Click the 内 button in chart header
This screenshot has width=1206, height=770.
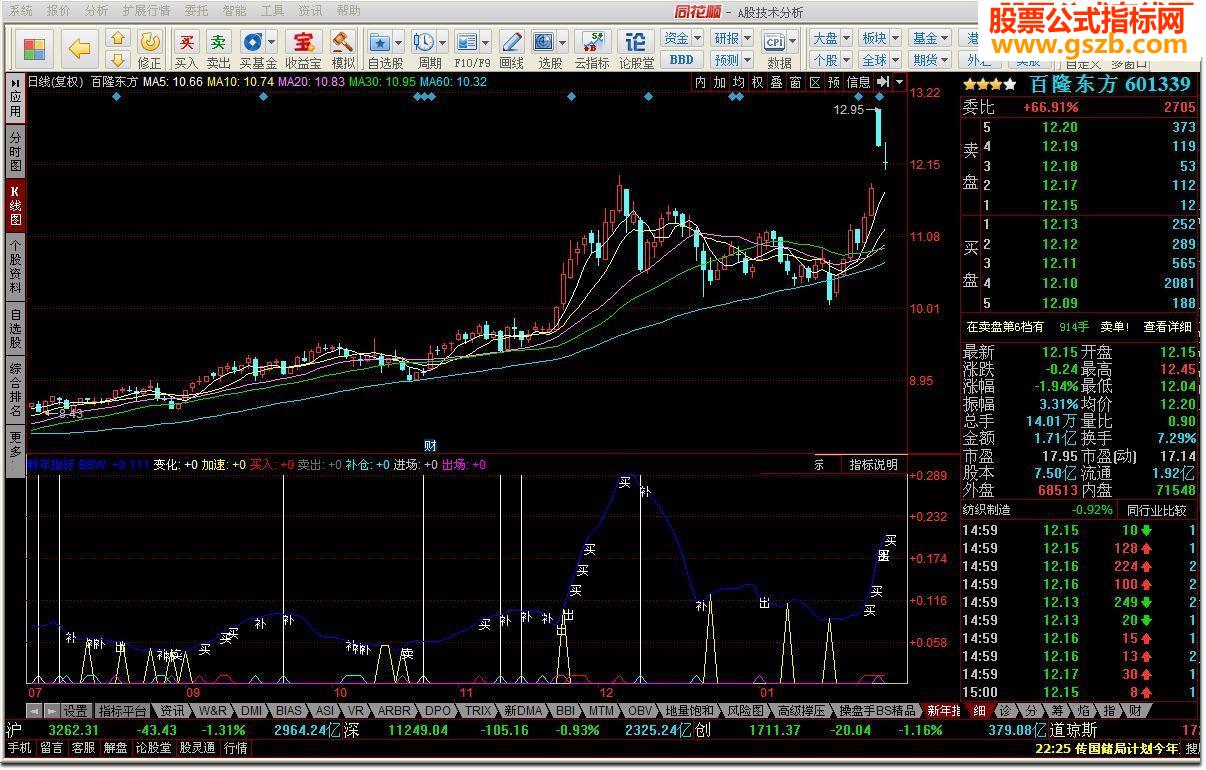click(x=700, y=82)
